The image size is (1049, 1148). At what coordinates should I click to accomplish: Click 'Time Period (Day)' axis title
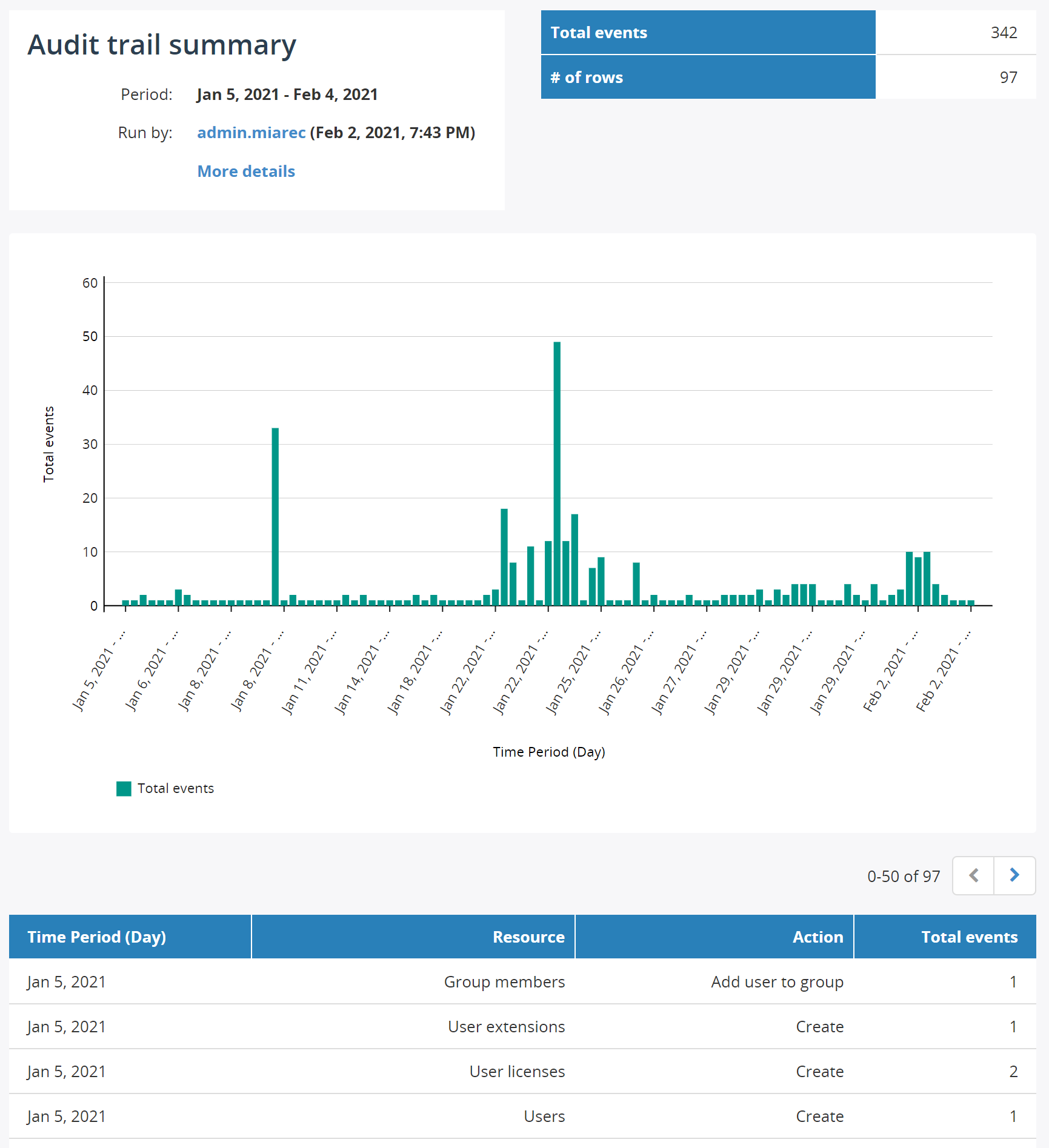pos(549,752)
